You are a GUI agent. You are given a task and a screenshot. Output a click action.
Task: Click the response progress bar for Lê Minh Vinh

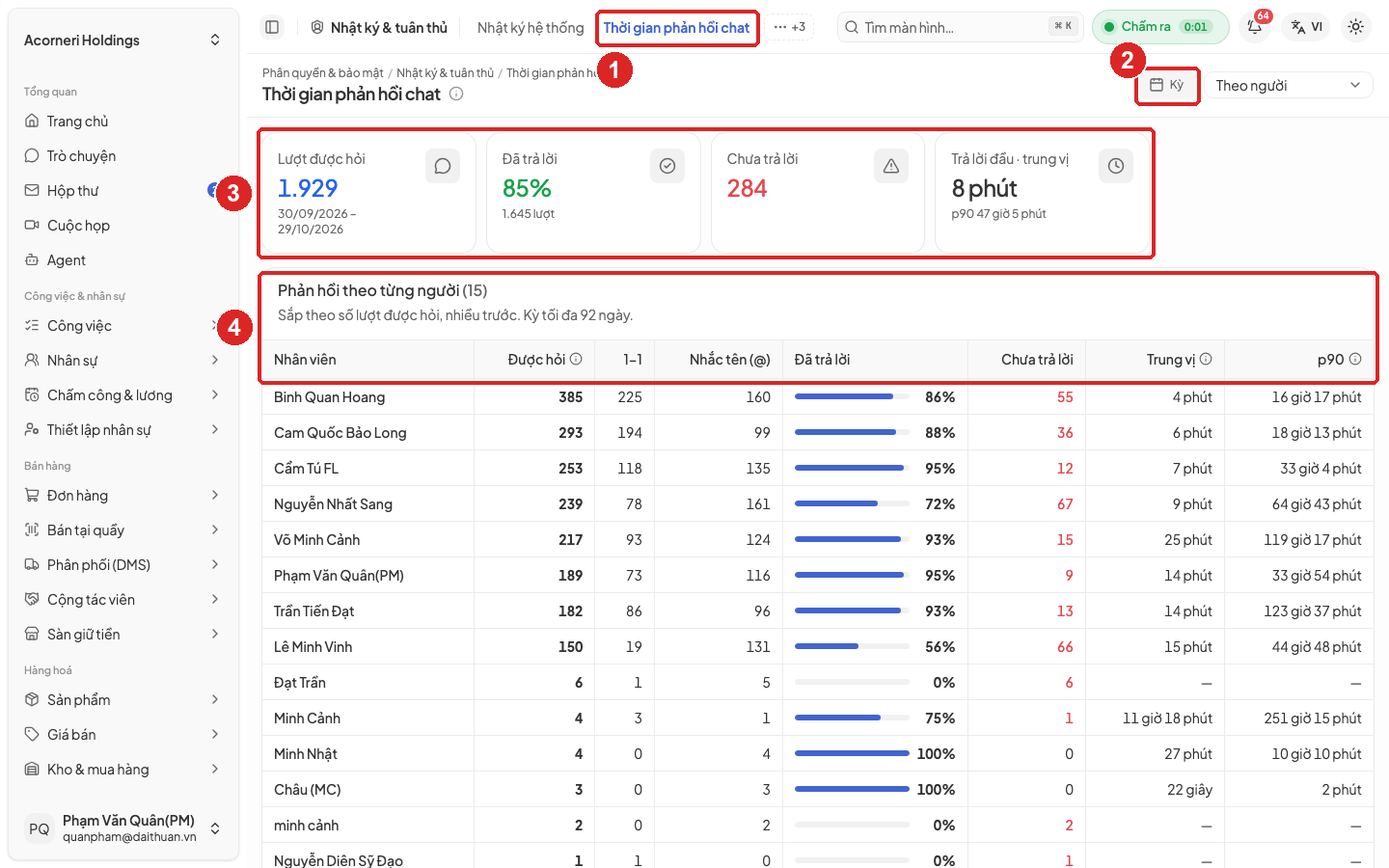coord(852,646)
